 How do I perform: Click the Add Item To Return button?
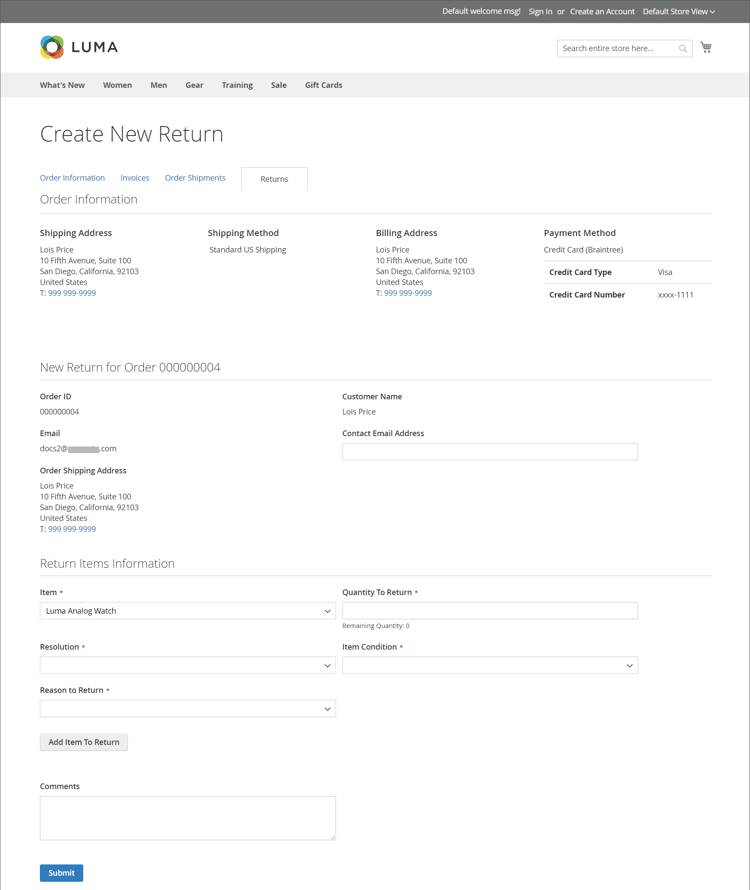[x=83, y=741]
